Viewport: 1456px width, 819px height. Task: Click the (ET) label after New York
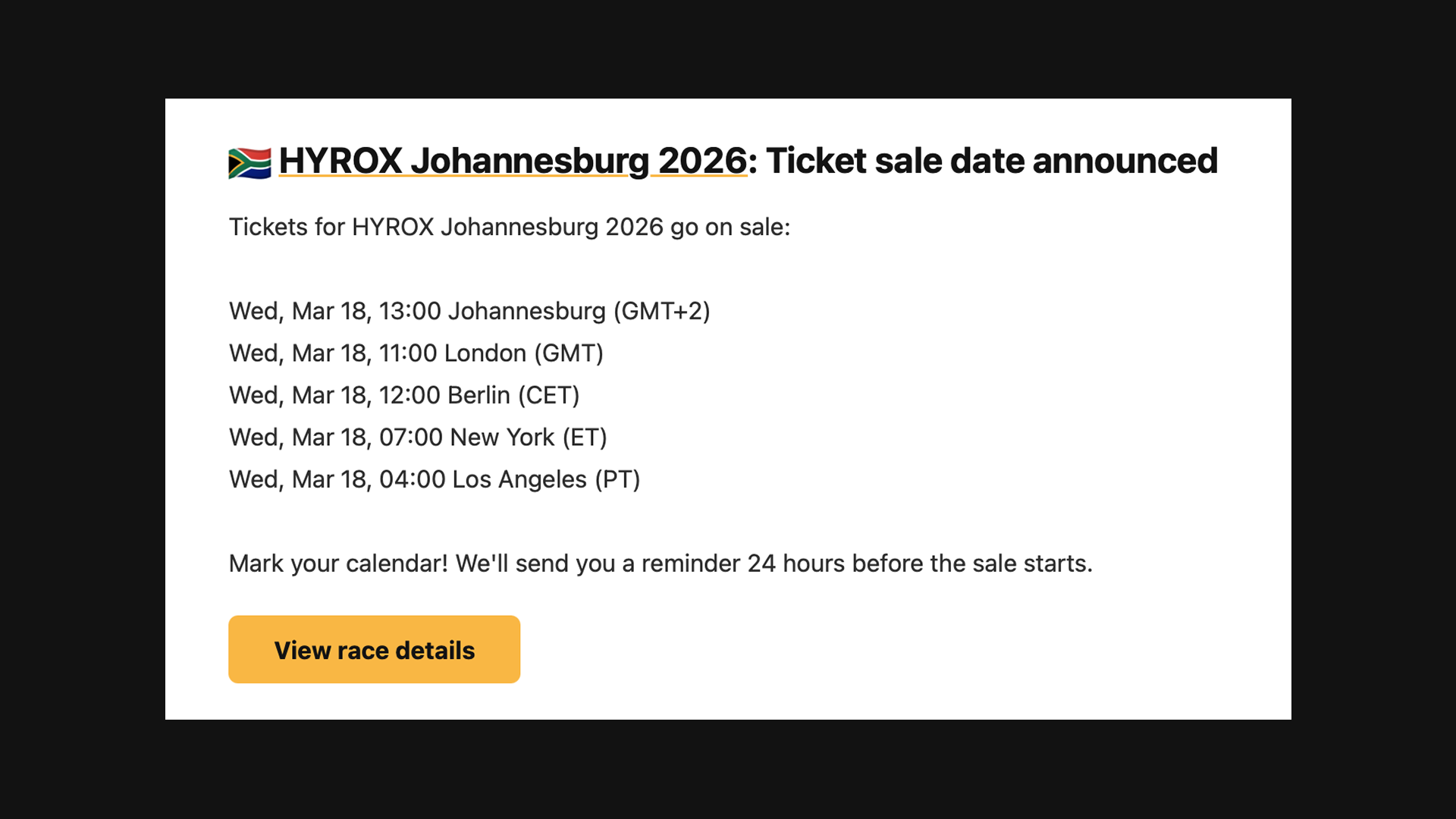coord(584,438)
